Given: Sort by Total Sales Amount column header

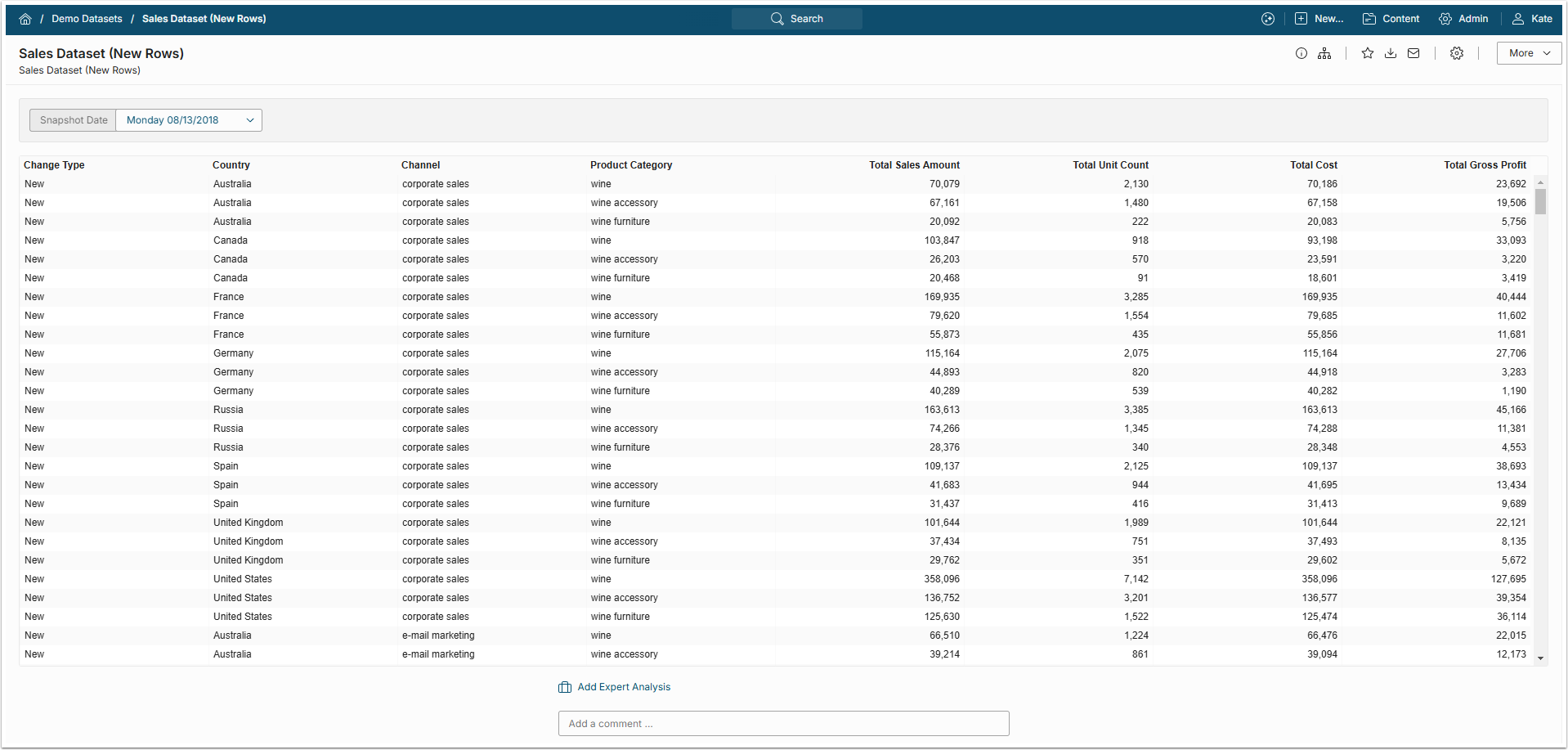Looking at the screenshot, I should click(x=914, y=165).
